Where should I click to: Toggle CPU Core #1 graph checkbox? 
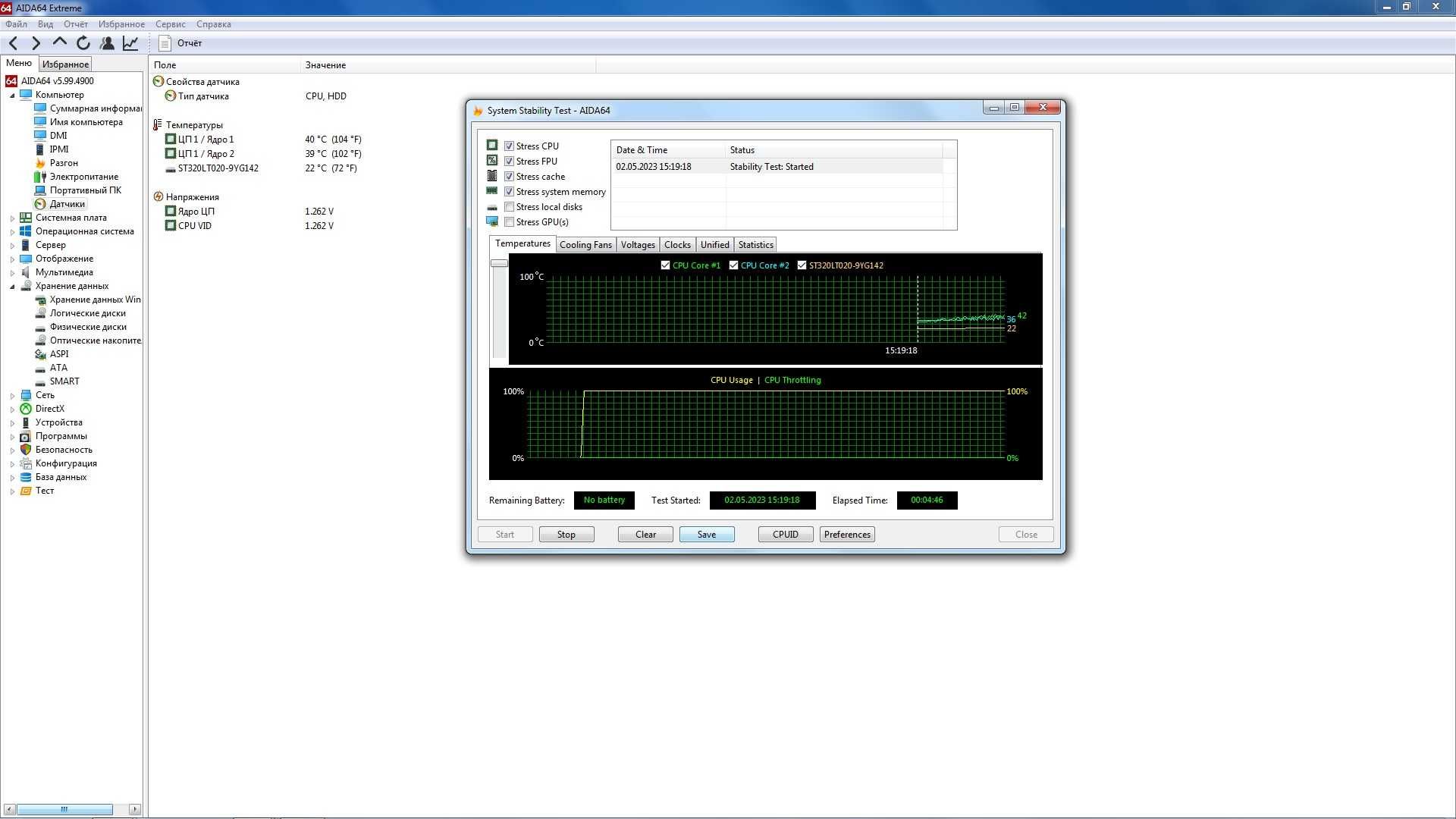coord(665,265)
